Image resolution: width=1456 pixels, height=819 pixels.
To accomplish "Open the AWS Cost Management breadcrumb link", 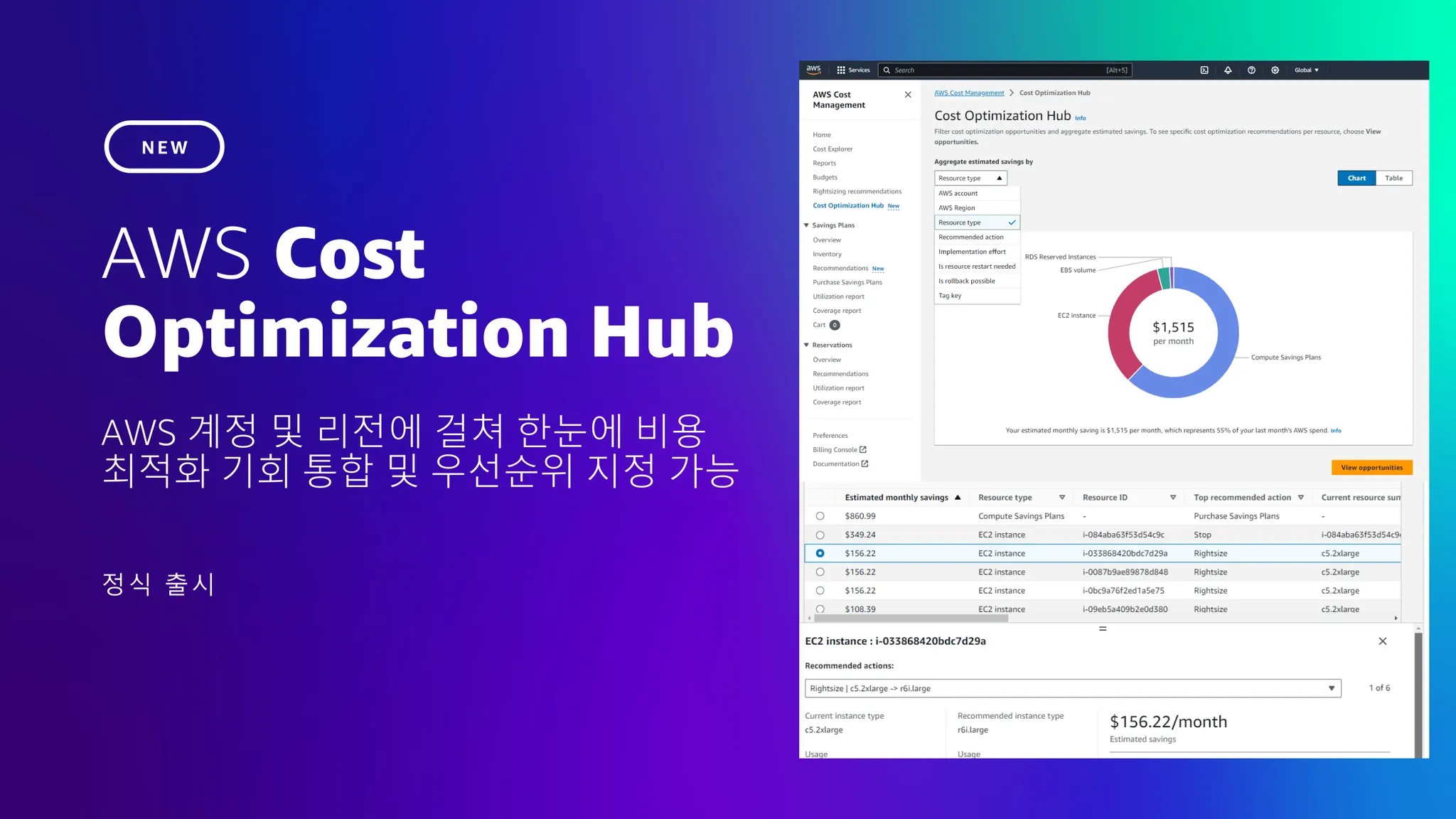I will point(969,93).
